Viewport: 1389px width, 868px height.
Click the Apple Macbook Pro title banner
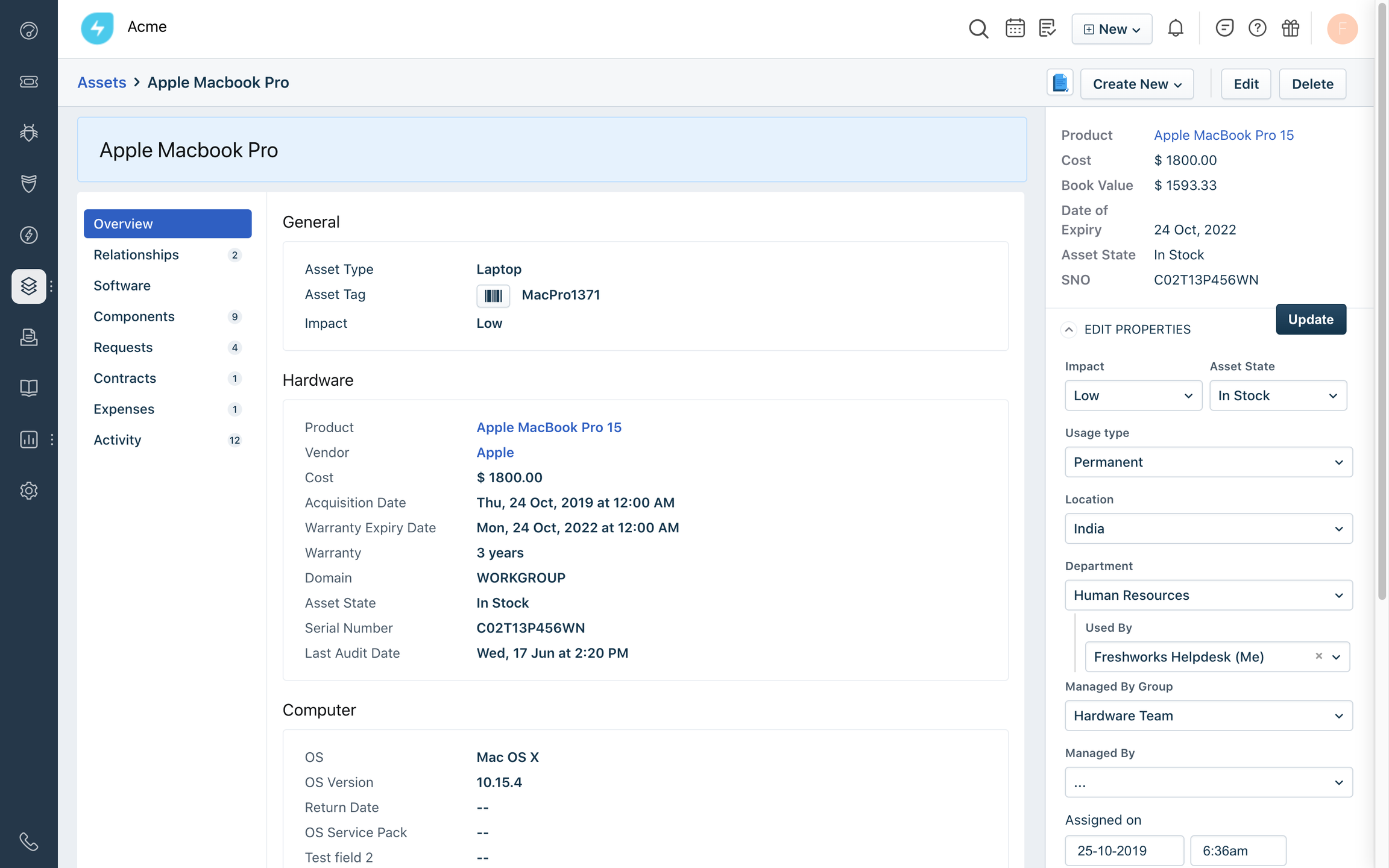coord(552,149)
